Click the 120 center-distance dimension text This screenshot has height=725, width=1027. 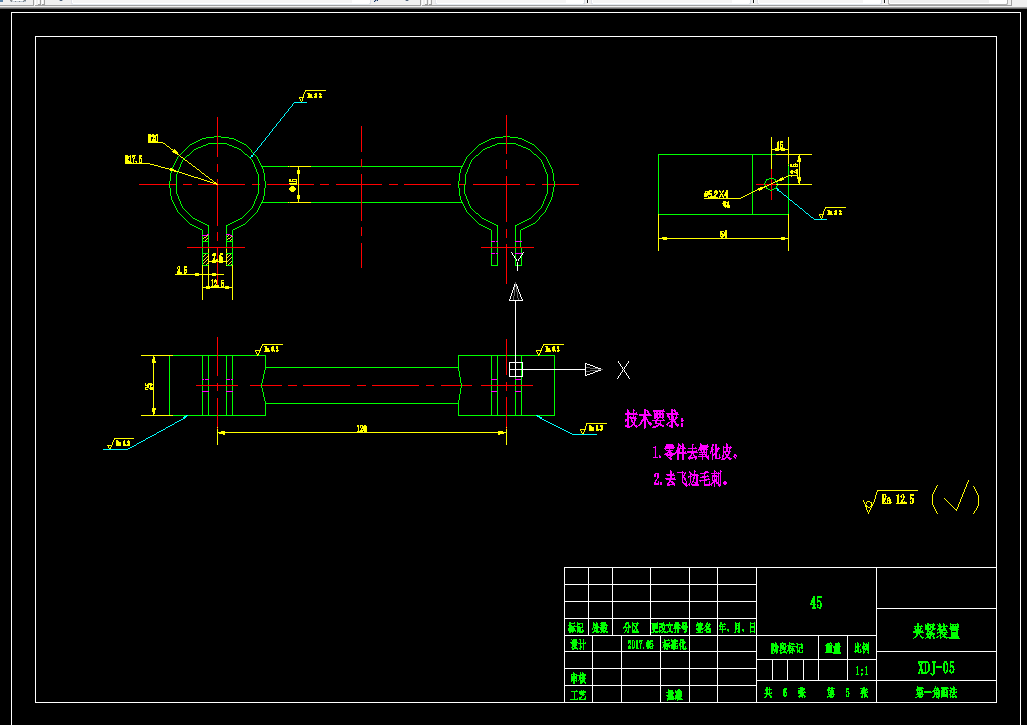coord(362,429)
